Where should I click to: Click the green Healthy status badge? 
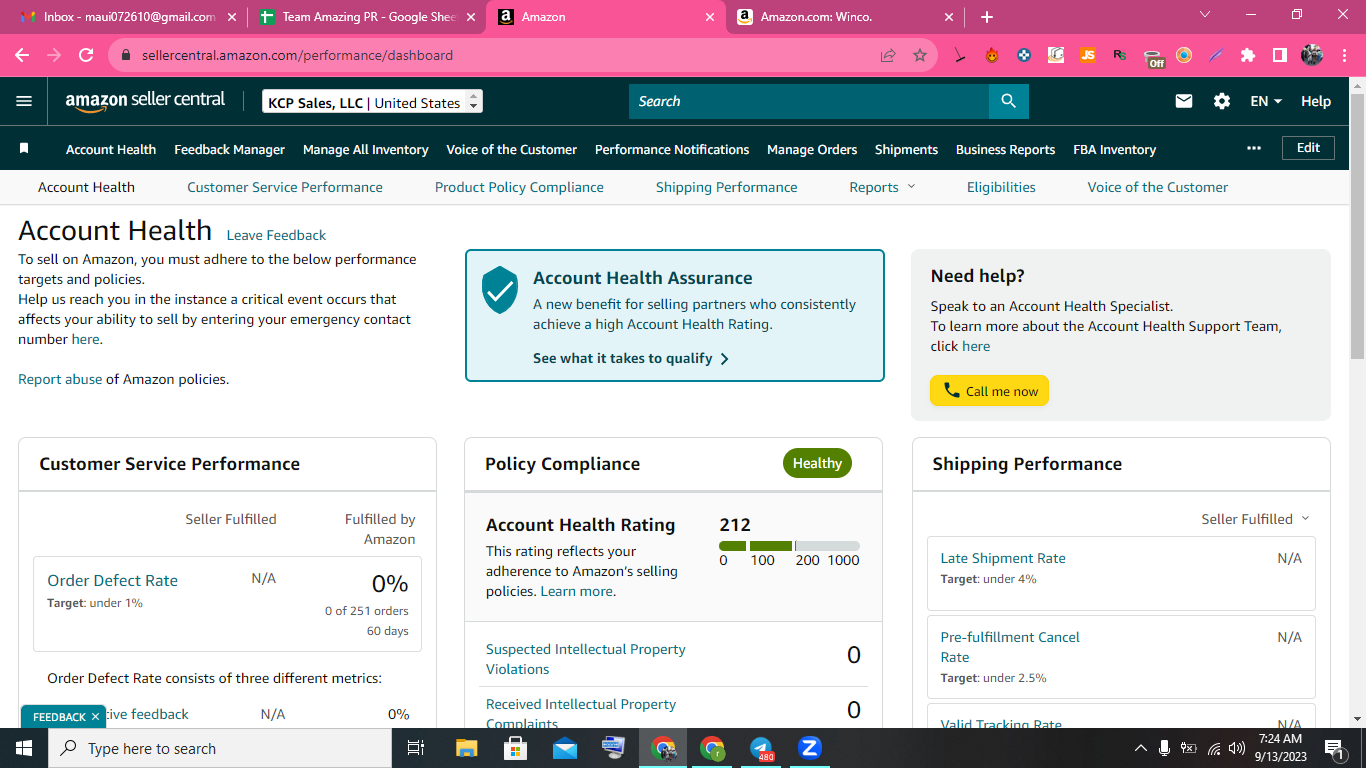pyautogui.click(x=817, y=463)
